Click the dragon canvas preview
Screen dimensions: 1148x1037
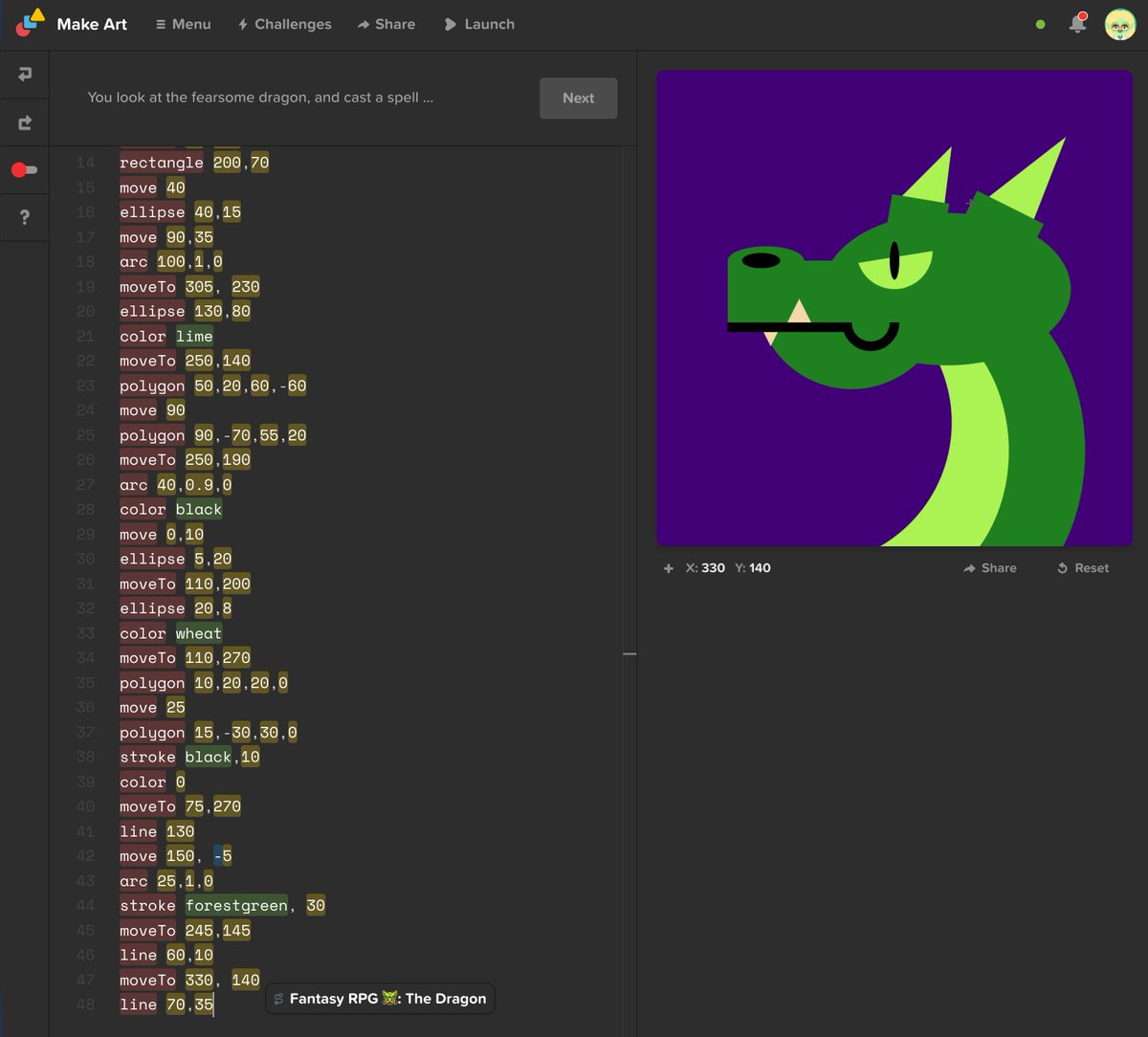[x=894, y=308]
